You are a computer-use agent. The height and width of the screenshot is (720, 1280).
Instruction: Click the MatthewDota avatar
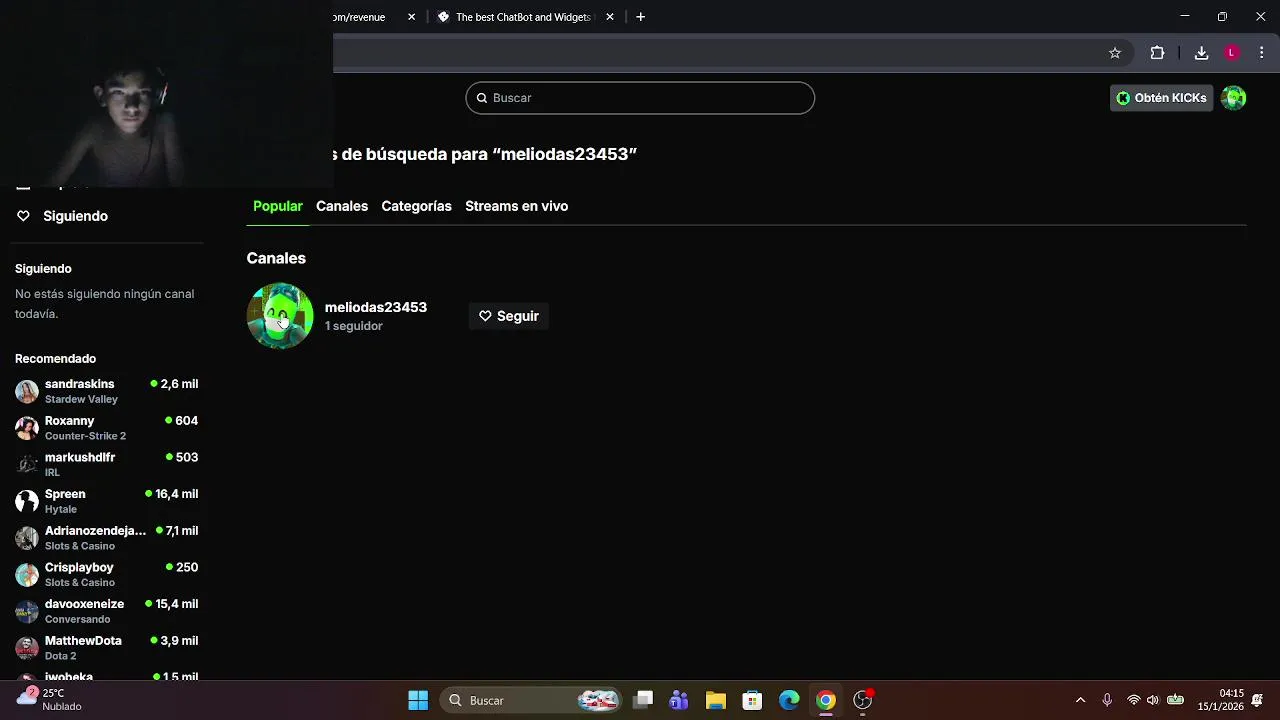(x=27, y=648)
